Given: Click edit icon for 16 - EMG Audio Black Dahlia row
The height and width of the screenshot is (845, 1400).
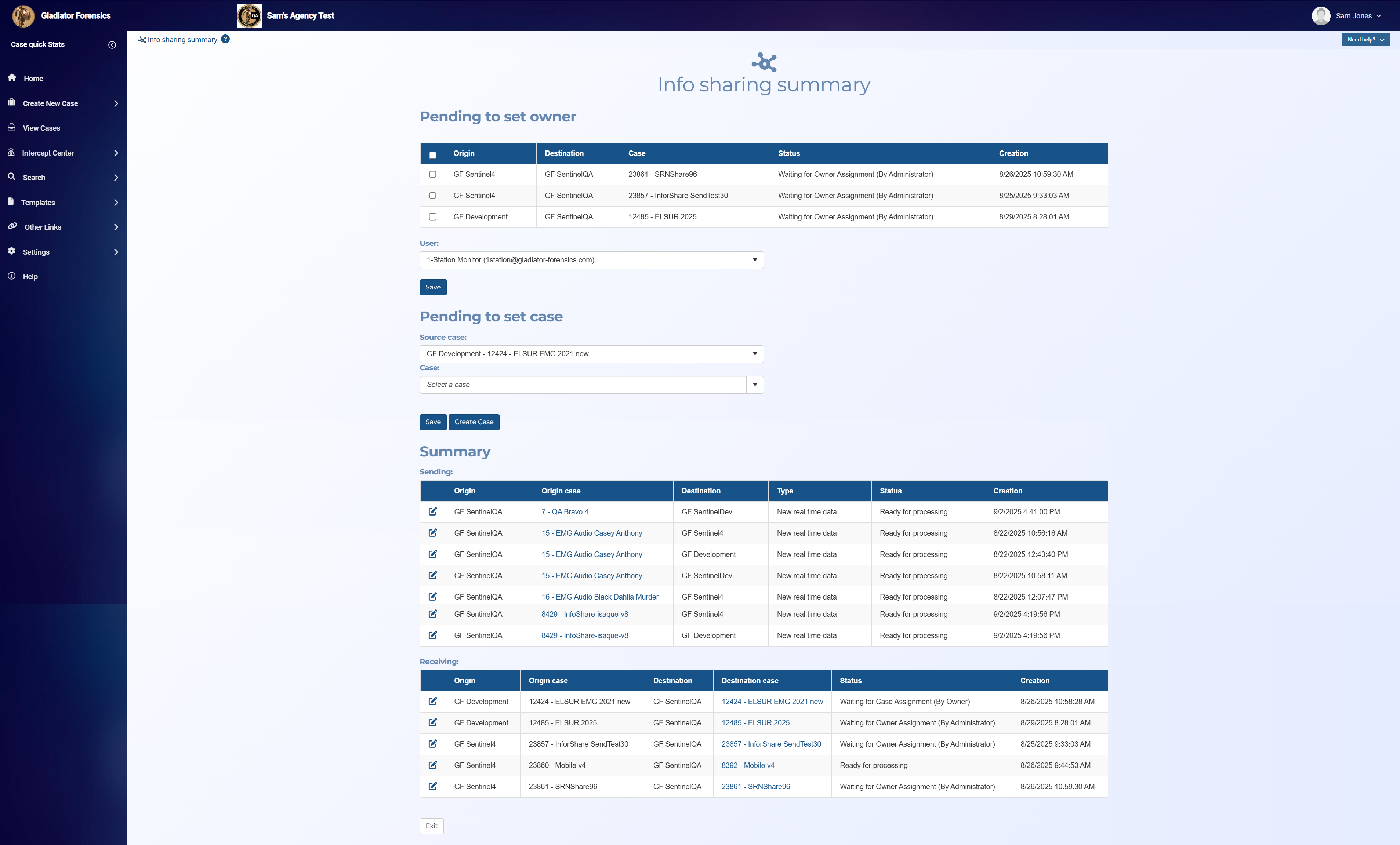Looking at the screenshot, I should (432, 597).
